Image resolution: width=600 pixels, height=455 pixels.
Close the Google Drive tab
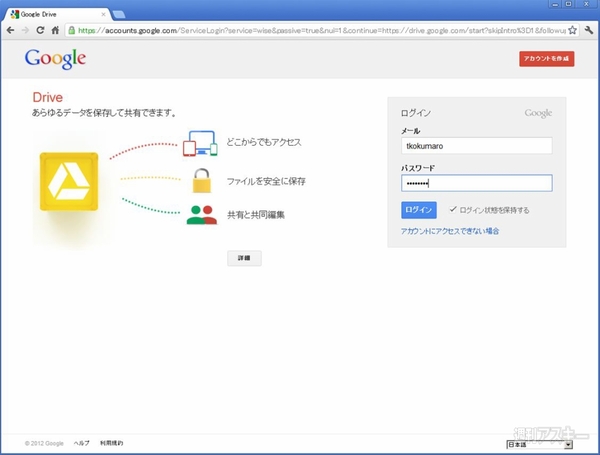tap(103, 15)
